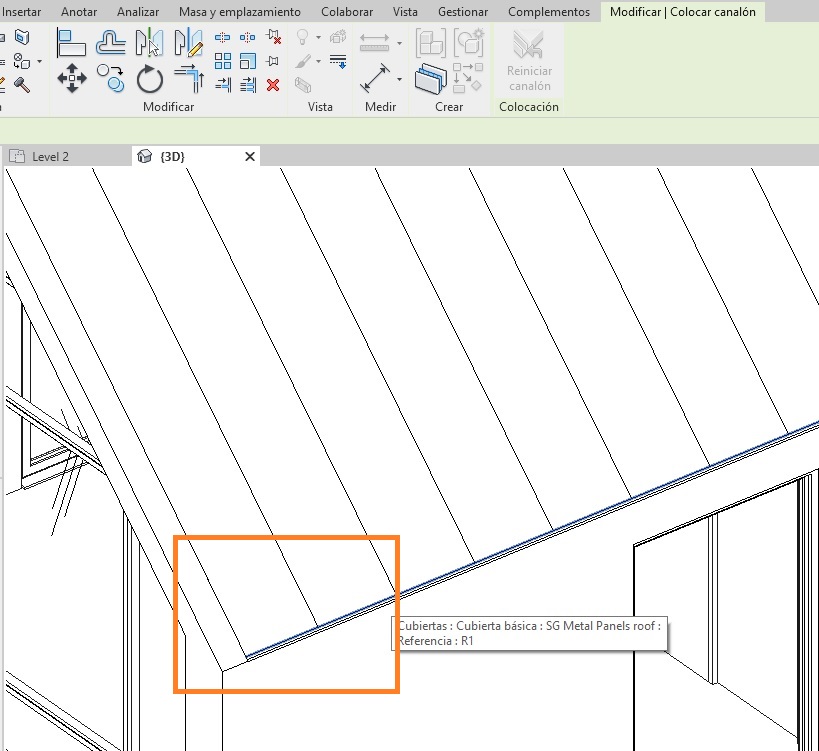Viewport: 819px width, 751px height.
Task: Open the Modificar | Colocar canalón tab
Action: point(682,12)
